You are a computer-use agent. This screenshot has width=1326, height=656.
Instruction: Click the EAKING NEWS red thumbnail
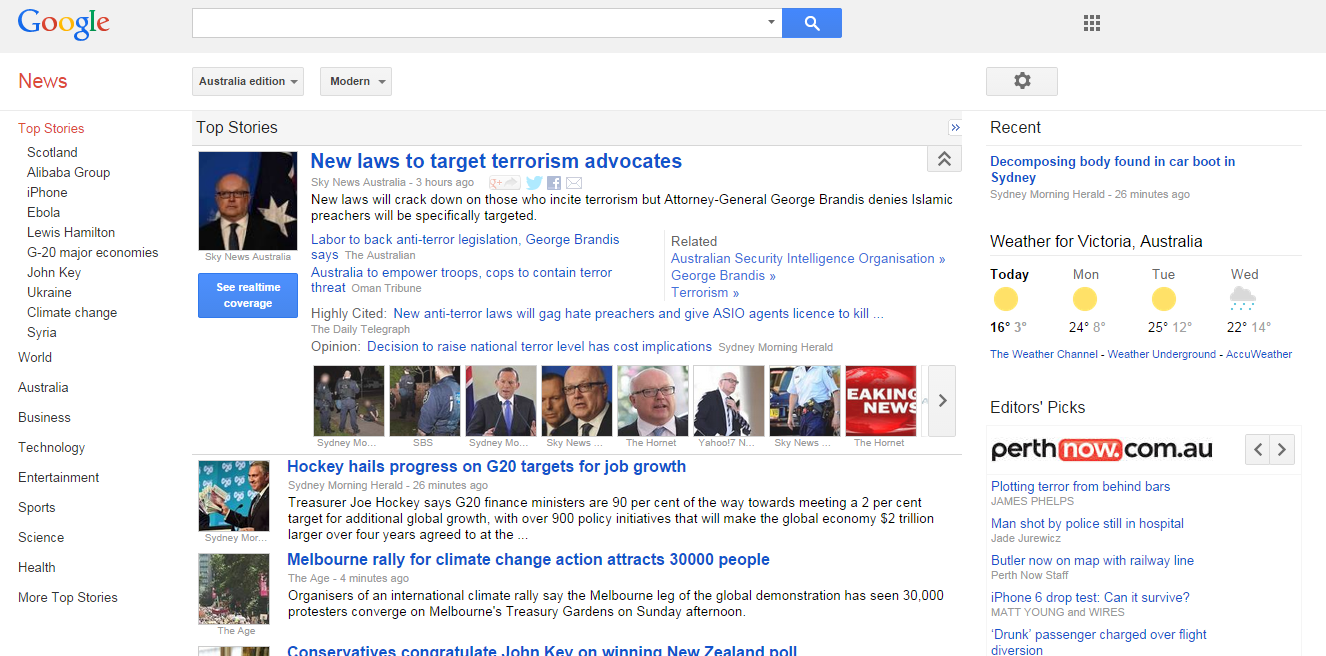880,401
